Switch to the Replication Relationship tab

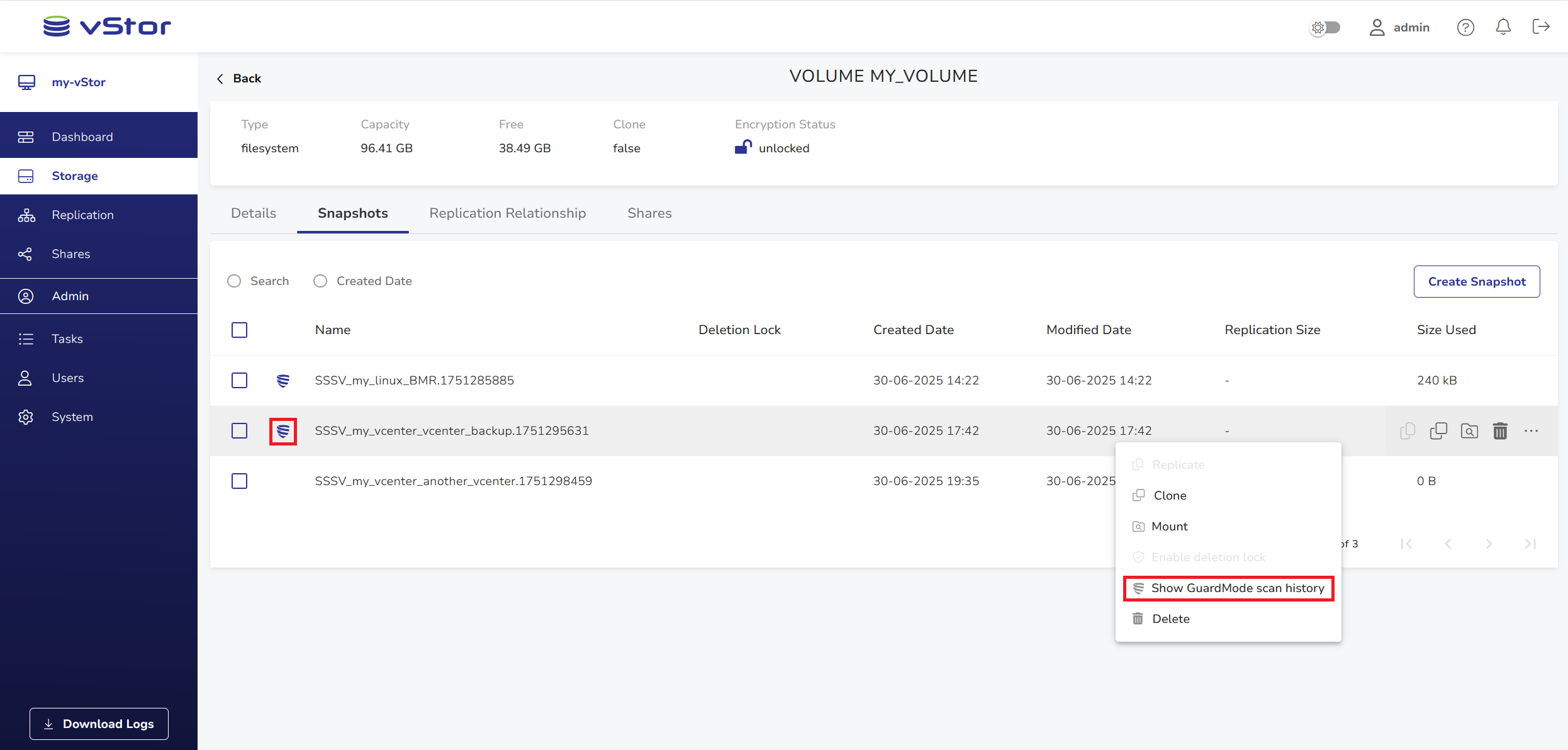(x=507, y=213)
